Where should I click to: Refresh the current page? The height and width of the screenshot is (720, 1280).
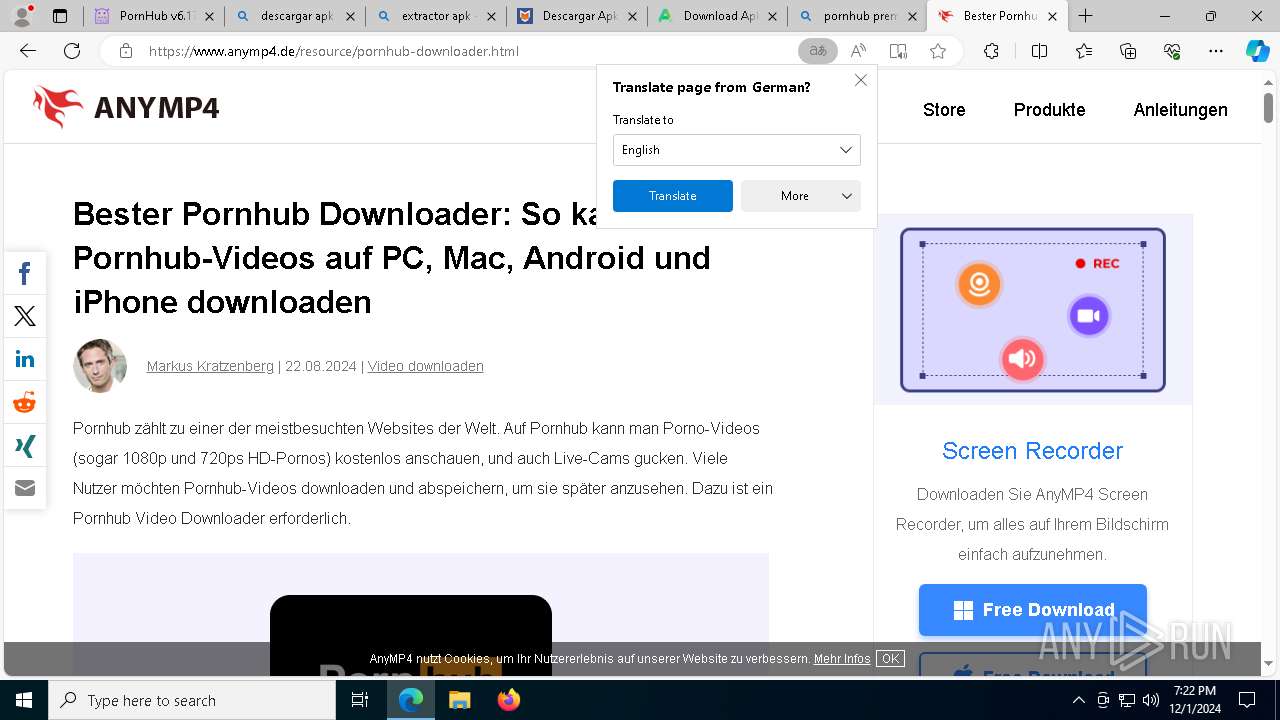pyautogui.click(x=72, y=51)
